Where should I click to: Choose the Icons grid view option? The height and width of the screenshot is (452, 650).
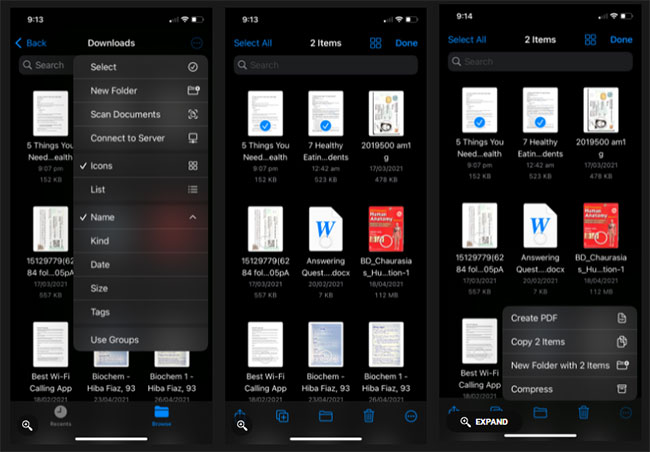click(x=141, y=166)
